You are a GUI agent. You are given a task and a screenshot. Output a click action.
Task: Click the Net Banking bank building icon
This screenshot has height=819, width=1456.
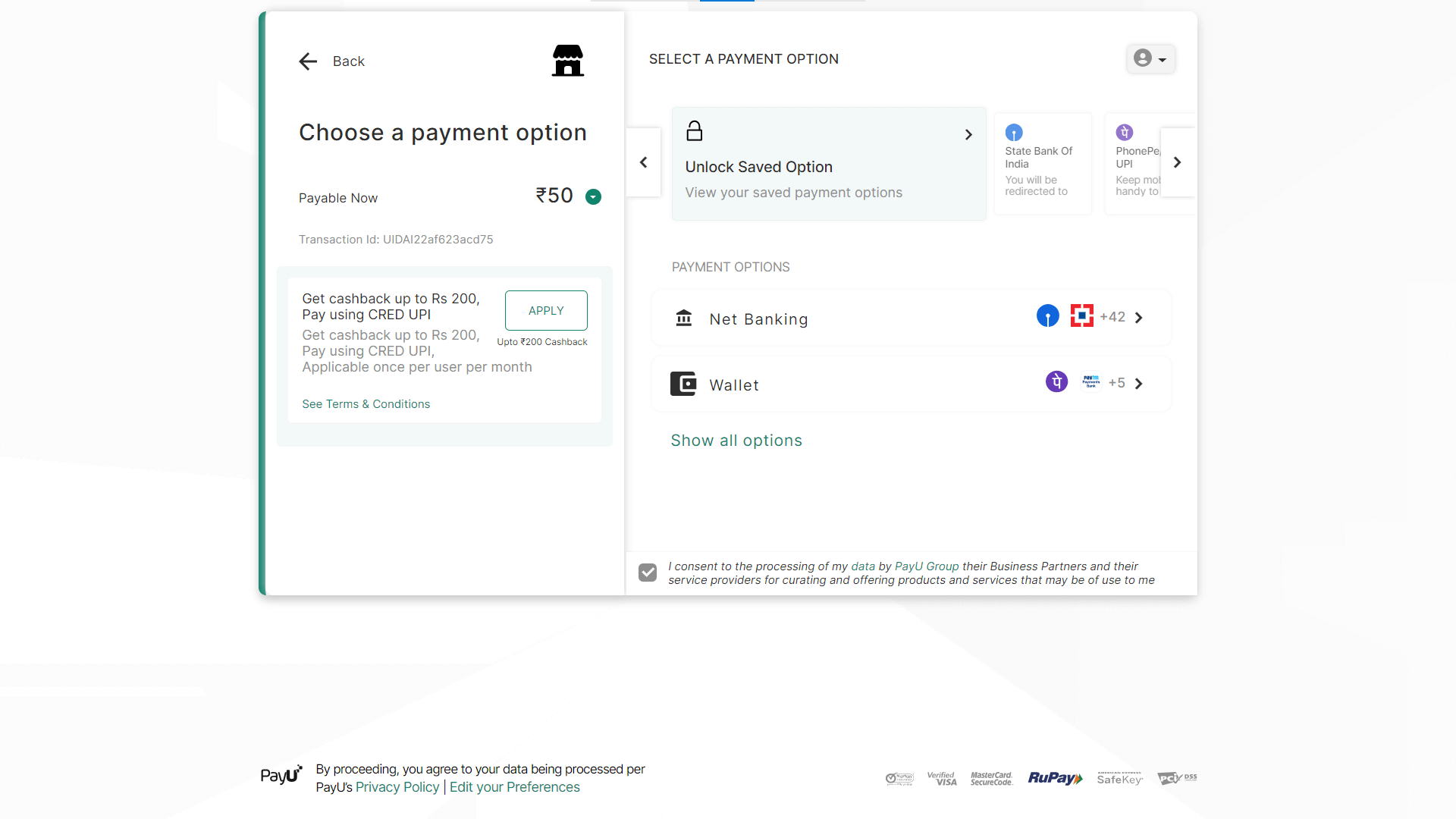[x=684, y=318]
